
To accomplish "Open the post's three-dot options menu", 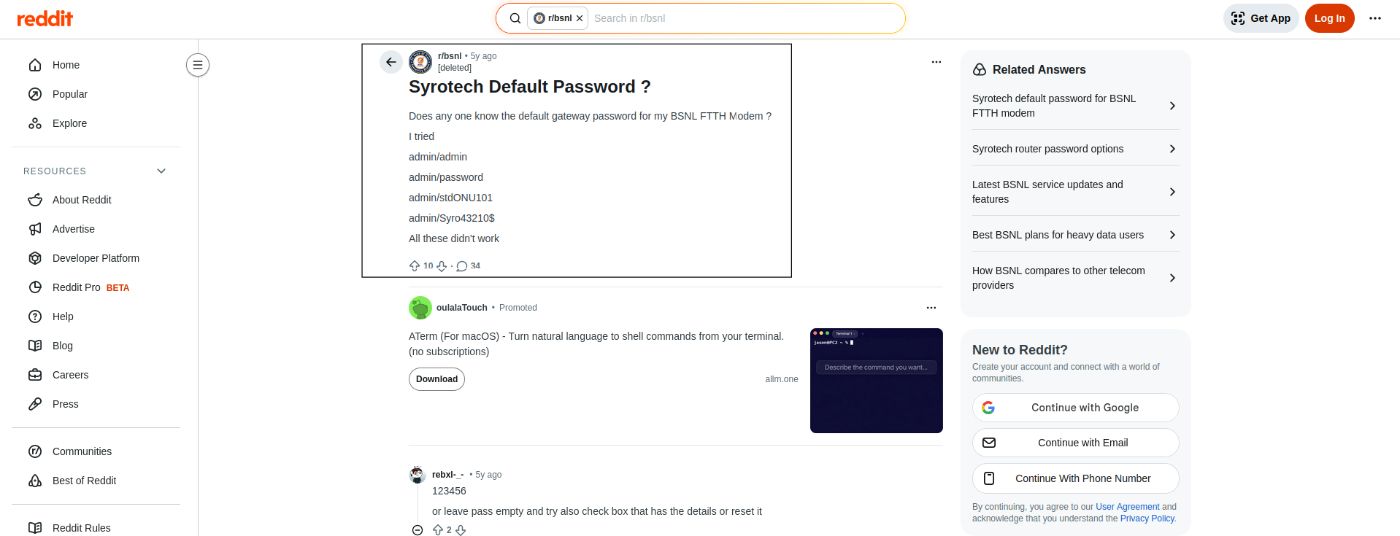I will [x=936, y=62].
